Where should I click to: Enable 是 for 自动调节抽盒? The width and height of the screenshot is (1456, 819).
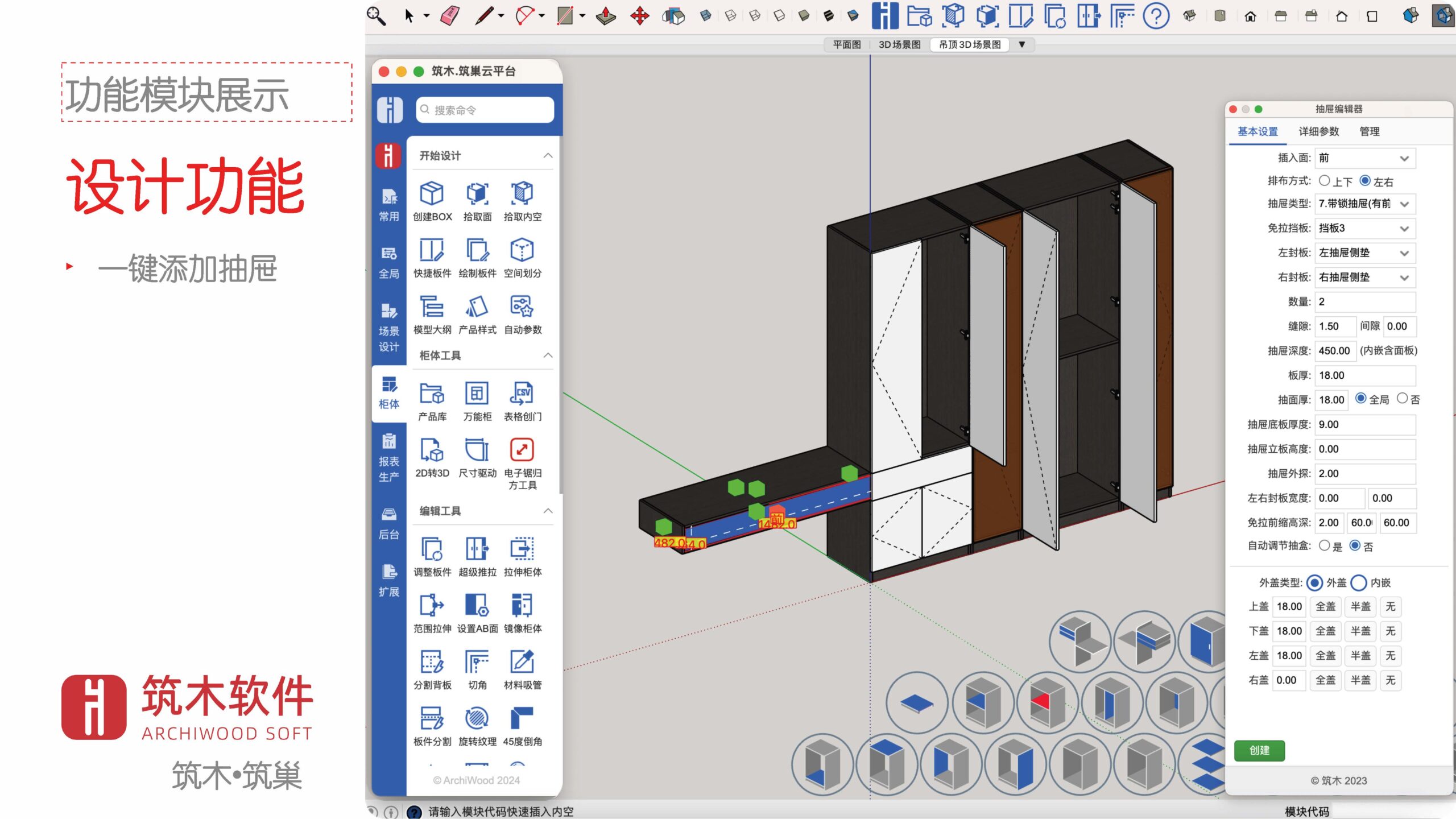[1325, 546]
